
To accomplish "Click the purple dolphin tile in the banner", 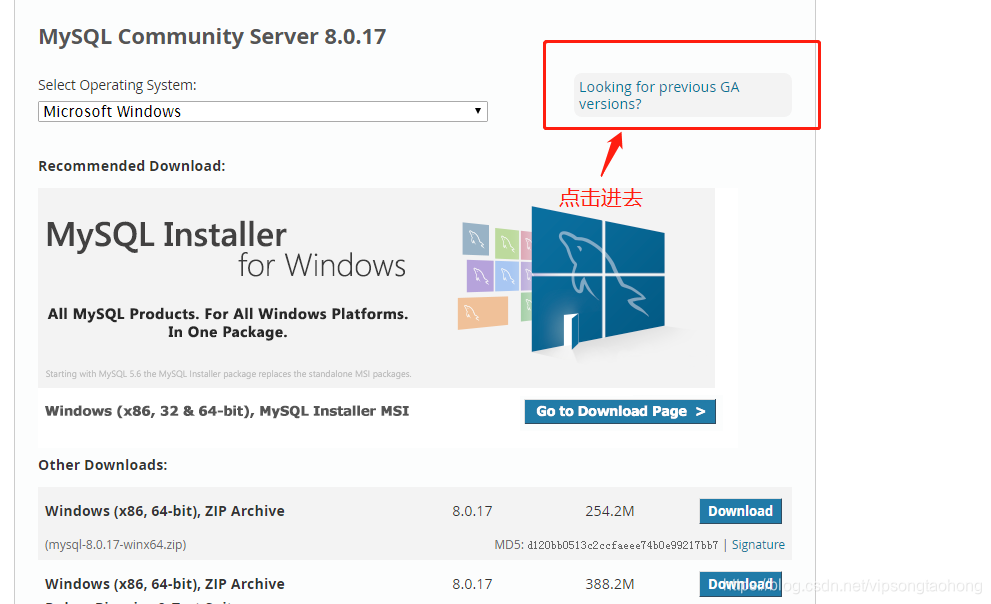I will coord(480,276).
